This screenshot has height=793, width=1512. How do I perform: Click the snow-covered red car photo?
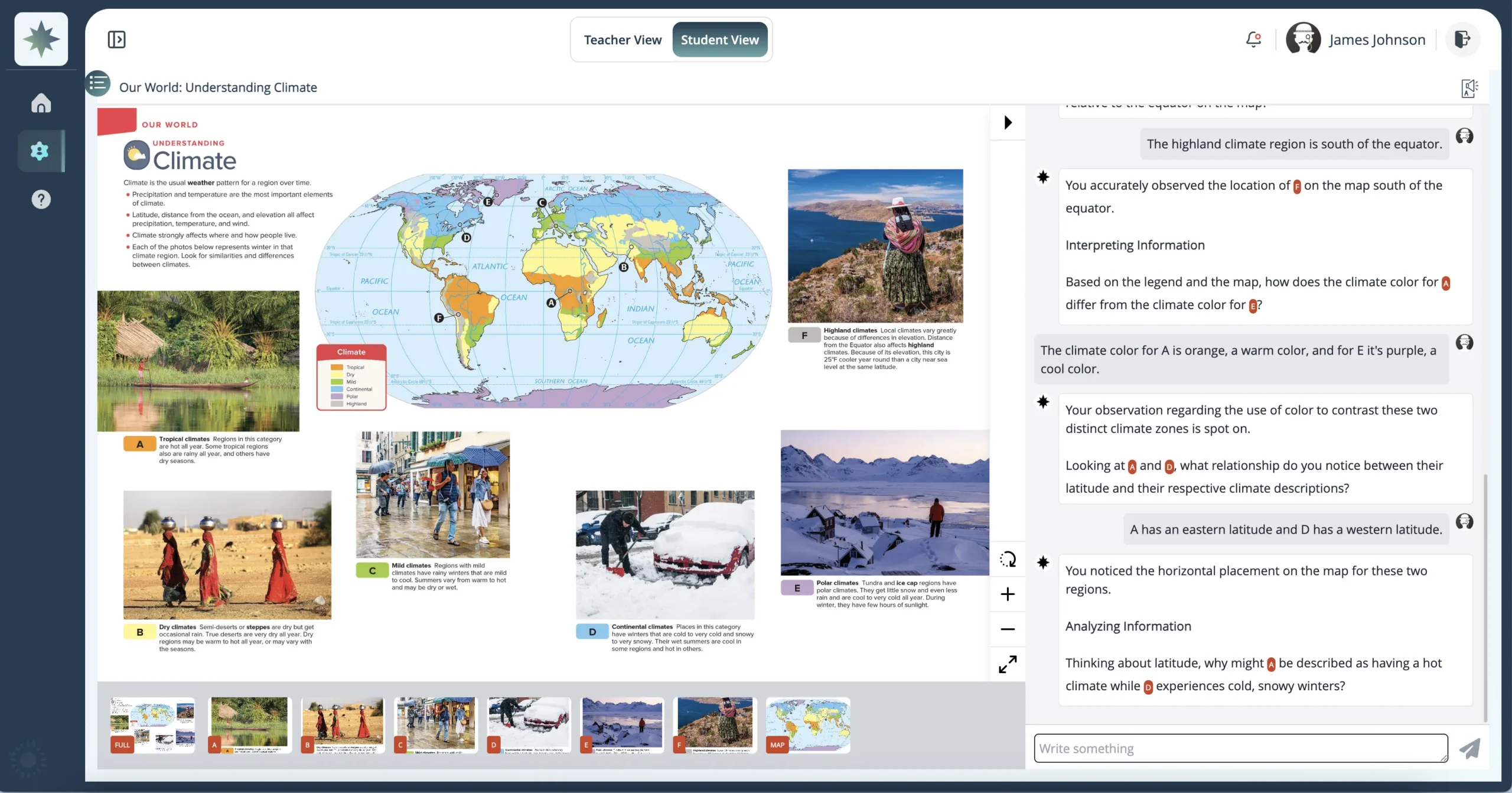[665, 555]
